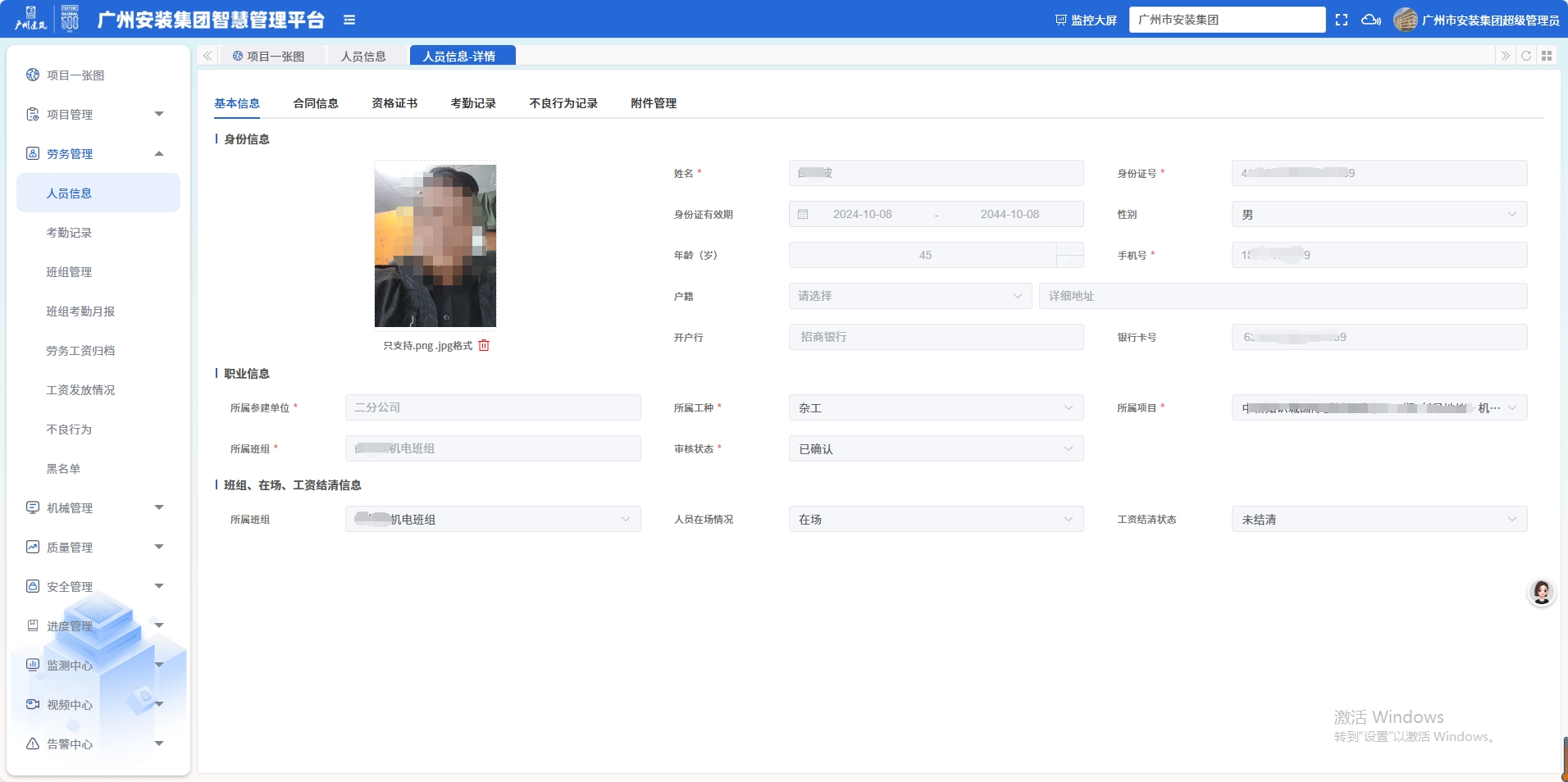This screenshot has width=1568, height=782.
Task: Open the 人员在场情况 dropdown
Action: click(936, 519)
